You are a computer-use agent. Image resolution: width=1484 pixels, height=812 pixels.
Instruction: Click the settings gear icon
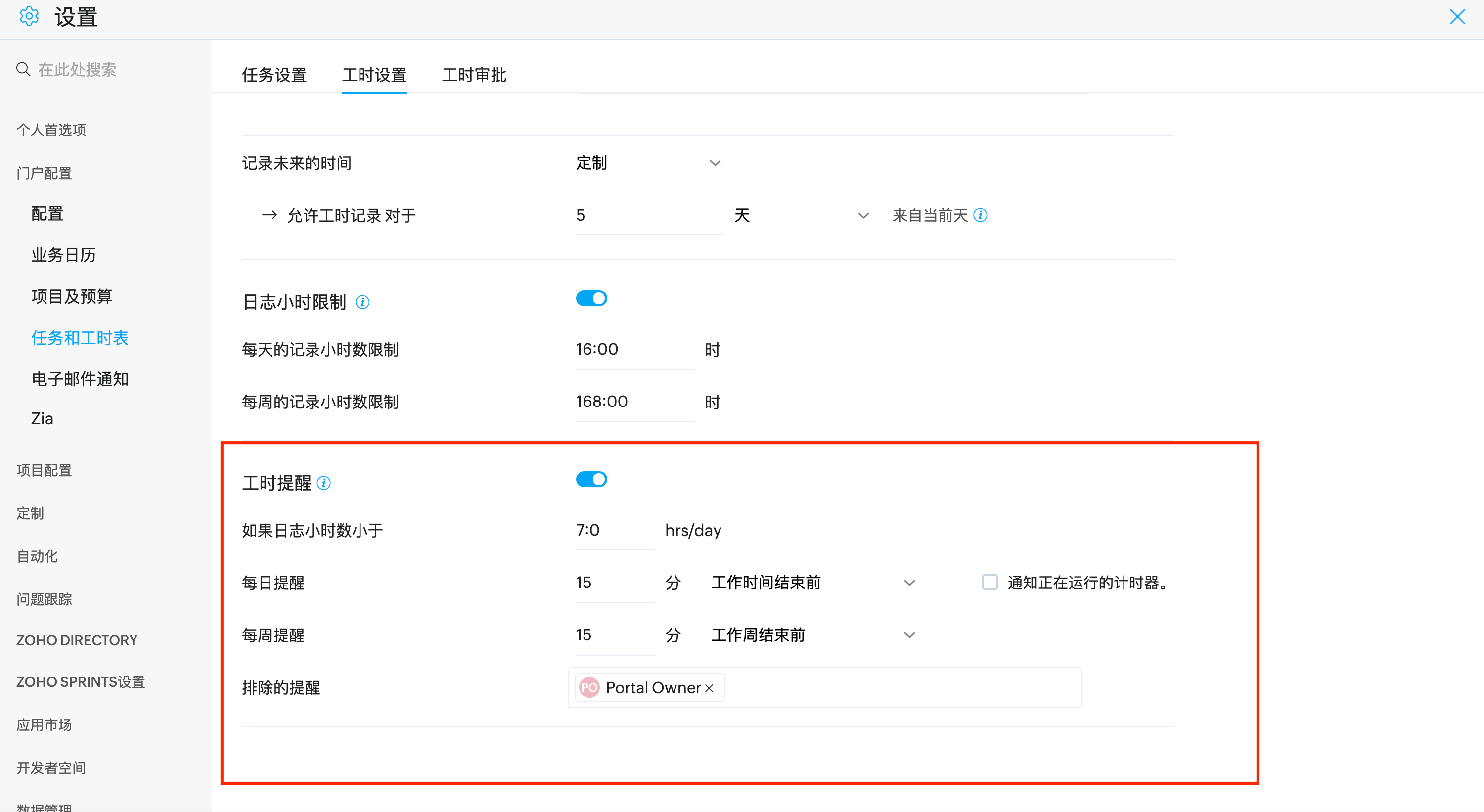(29, 17)
